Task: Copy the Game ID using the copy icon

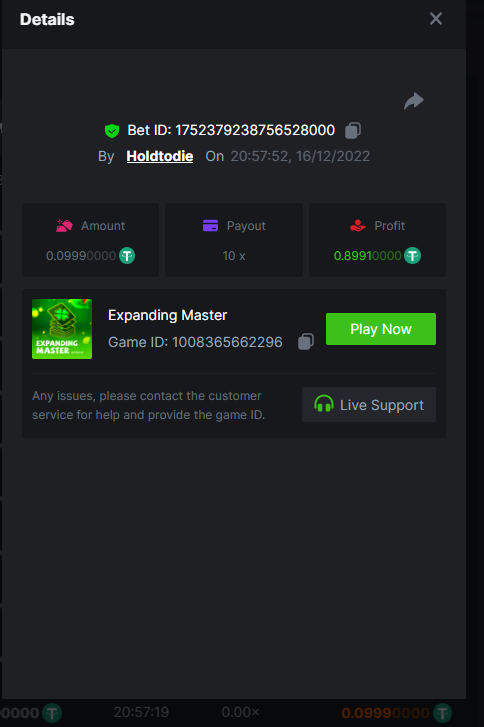Action: (306, 342)
